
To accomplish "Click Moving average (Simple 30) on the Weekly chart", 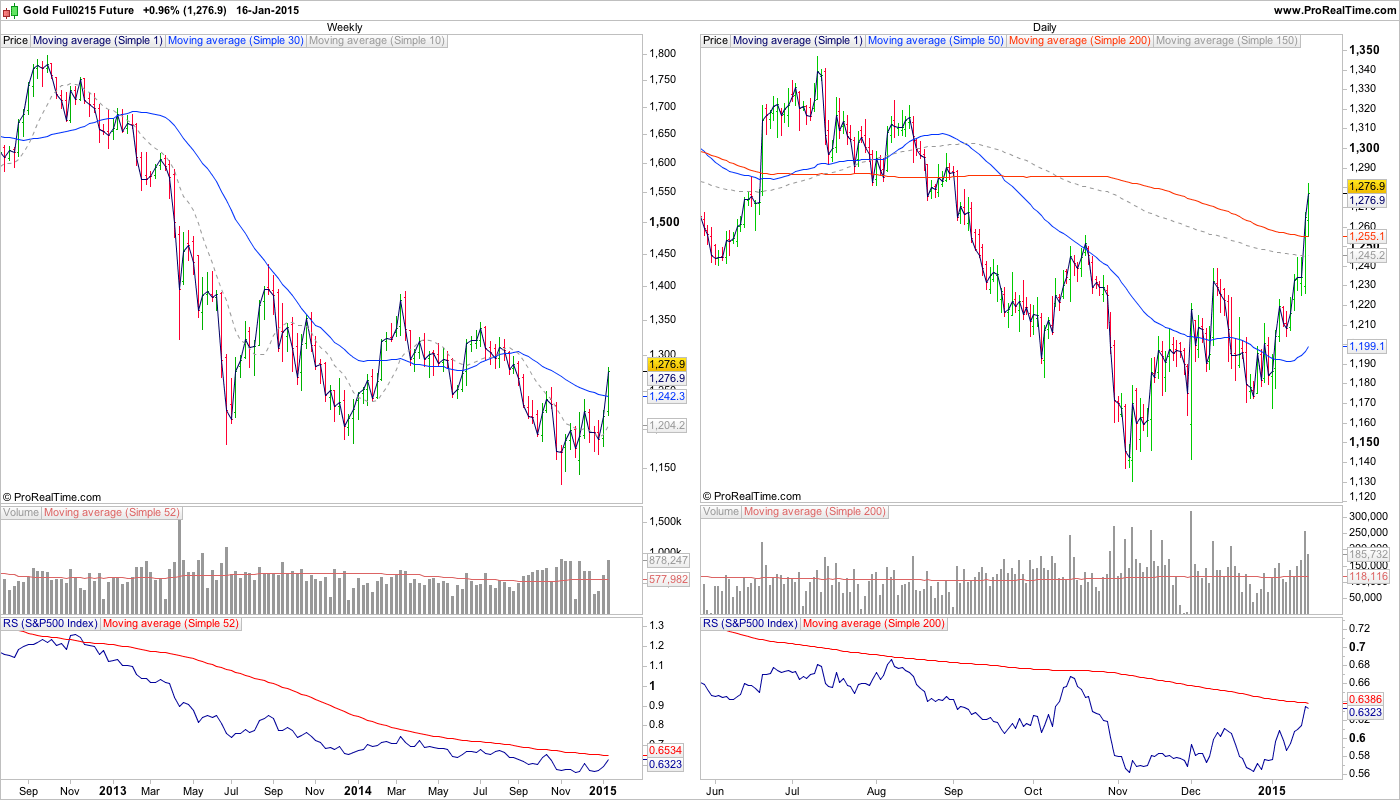I will [235, 41].
